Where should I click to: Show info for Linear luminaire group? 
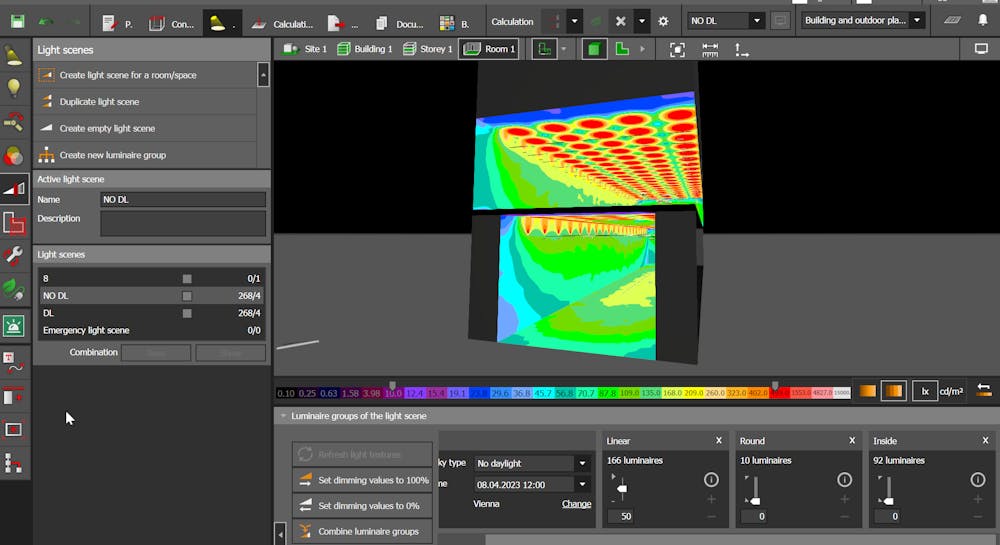pyautogui.click(x=711, y=480)
